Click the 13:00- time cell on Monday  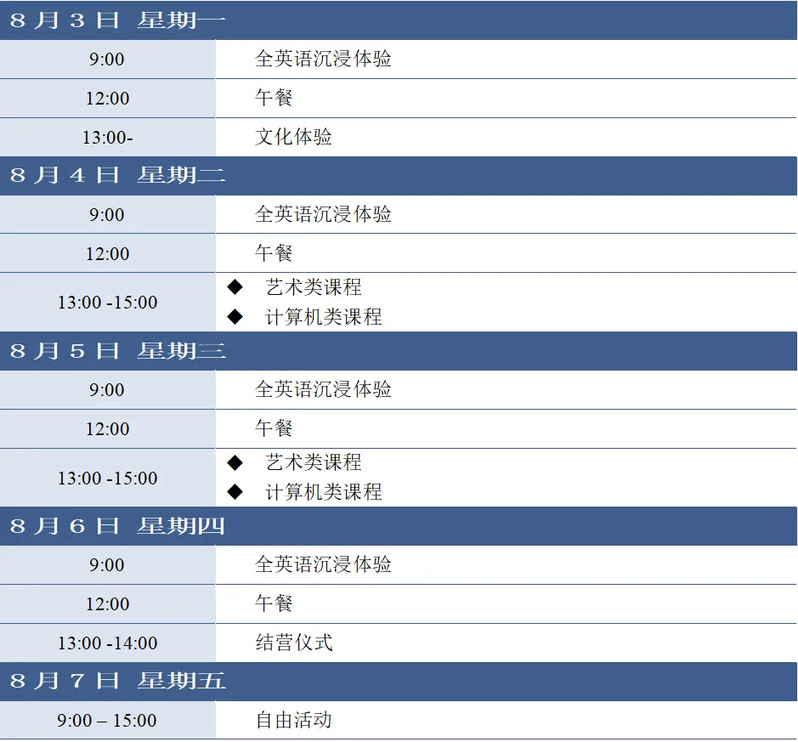(106, 138)
